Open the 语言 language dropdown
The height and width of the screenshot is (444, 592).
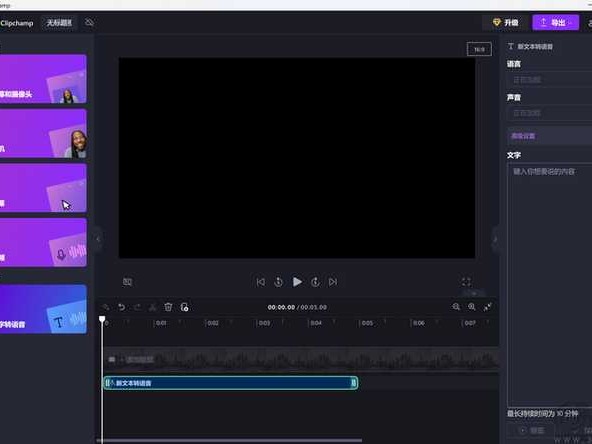point(549,80)
